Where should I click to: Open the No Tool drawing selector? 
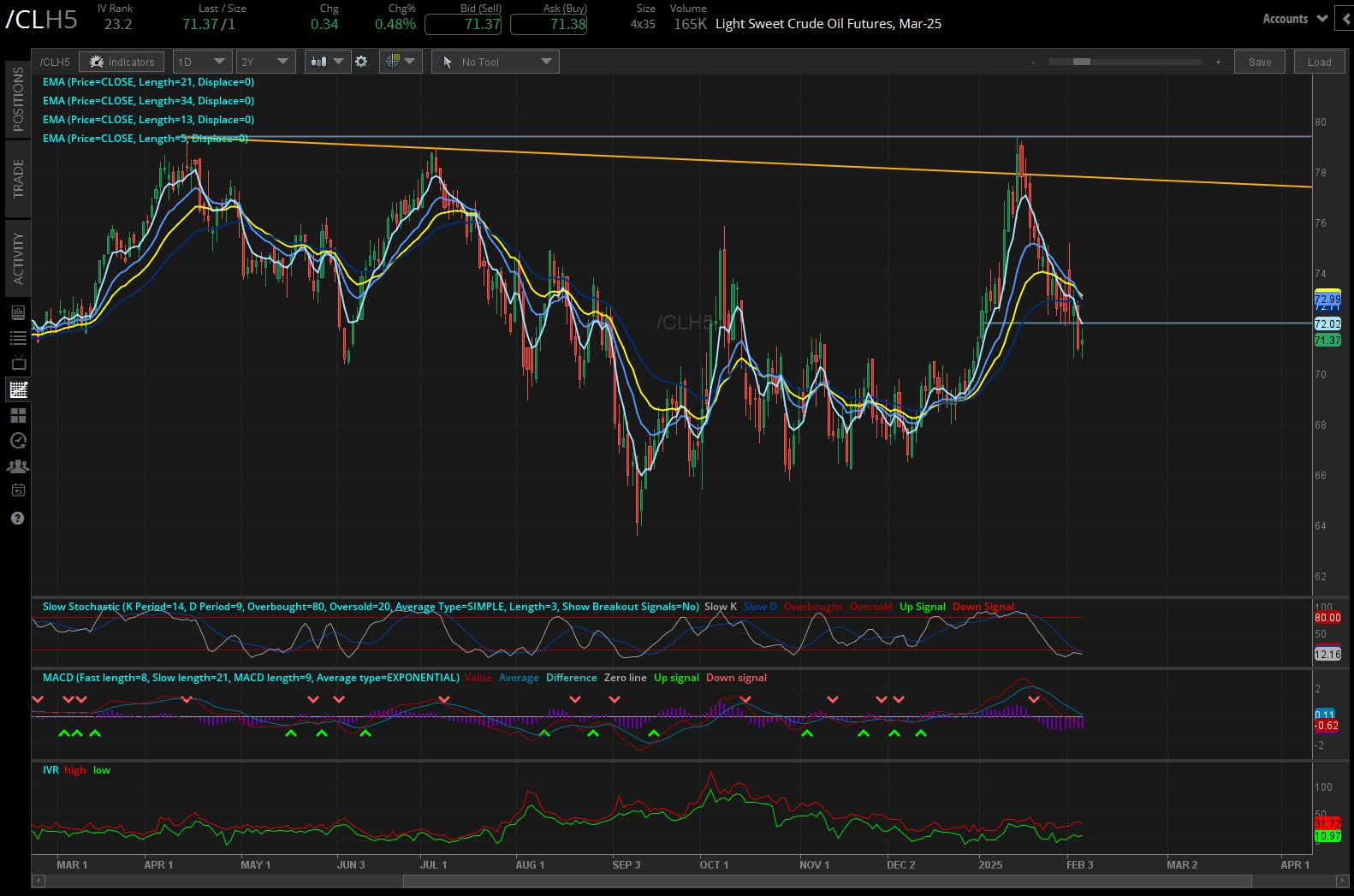(496, 62)
